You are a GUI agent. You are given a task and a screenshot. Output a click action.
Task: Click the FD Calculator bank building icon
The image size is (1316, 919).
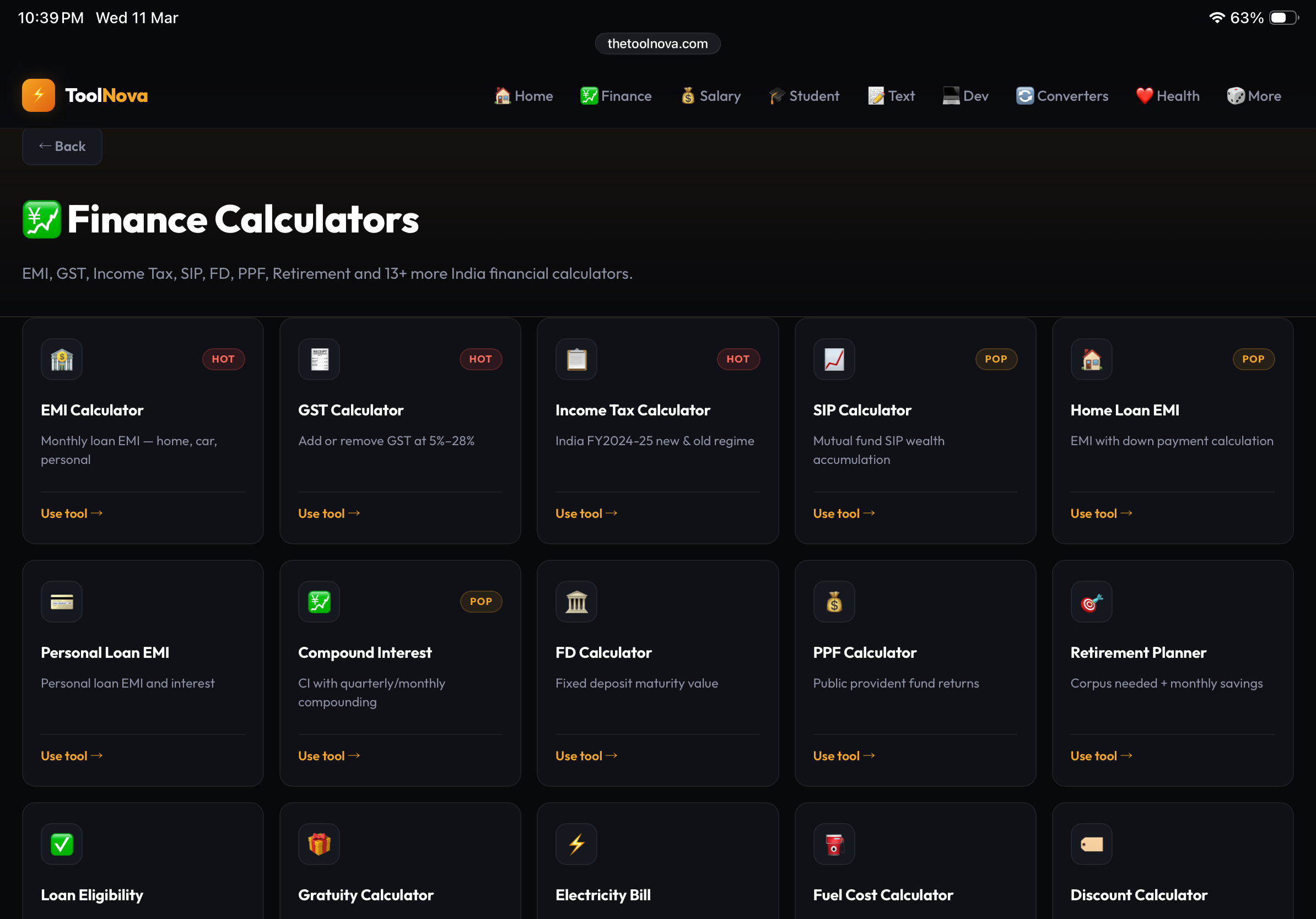point(576,602)
